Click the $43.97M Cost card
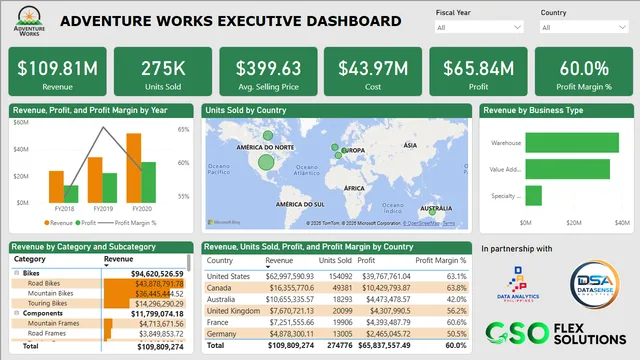The height and width of the screenshot is (360, 640). pyautogui.click(x=373, y=71)
